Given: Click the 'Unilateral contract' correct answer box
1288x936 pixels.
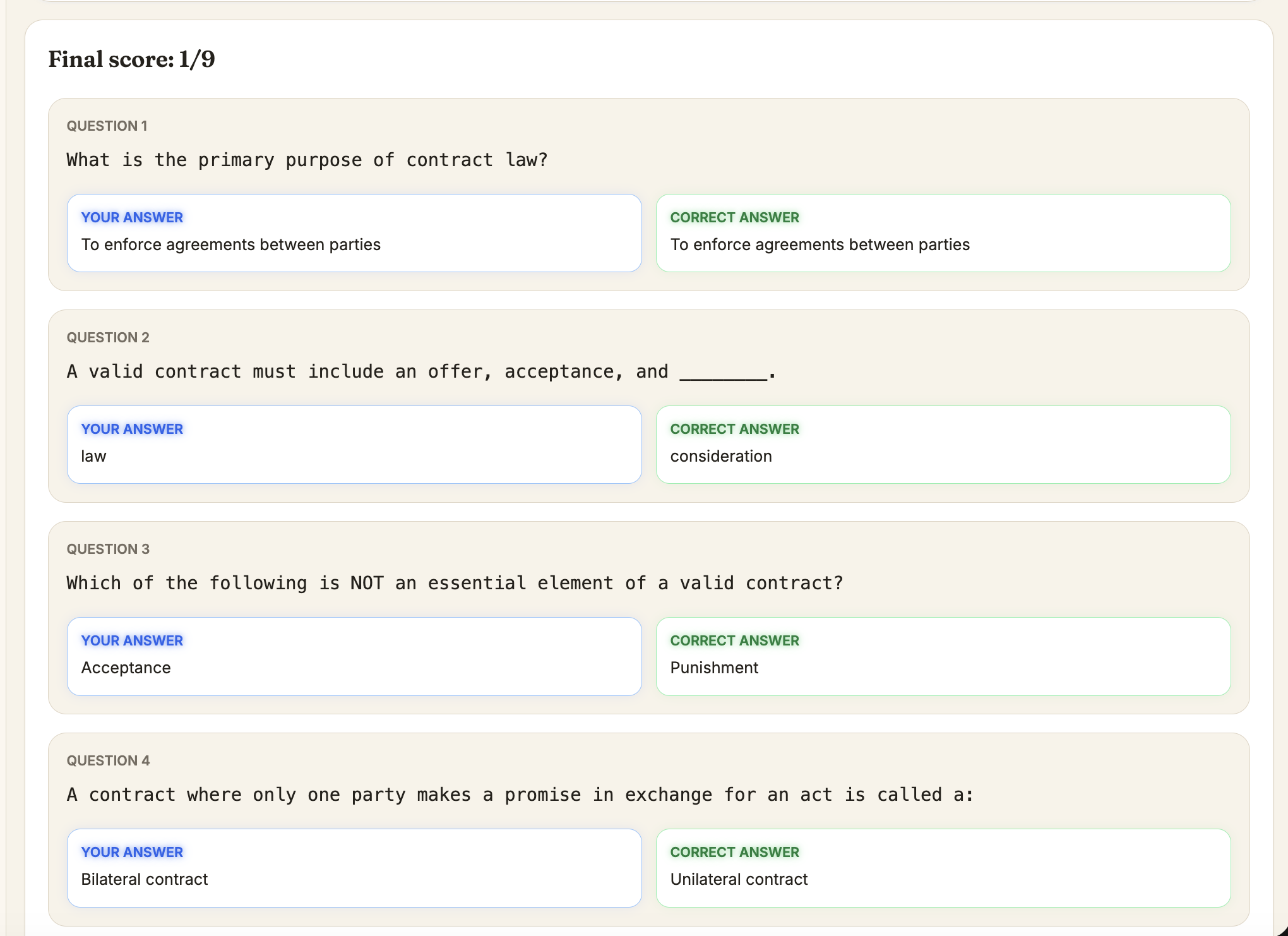Looking at the screenshot, I should pyautogui.click(x=943, y=868).
